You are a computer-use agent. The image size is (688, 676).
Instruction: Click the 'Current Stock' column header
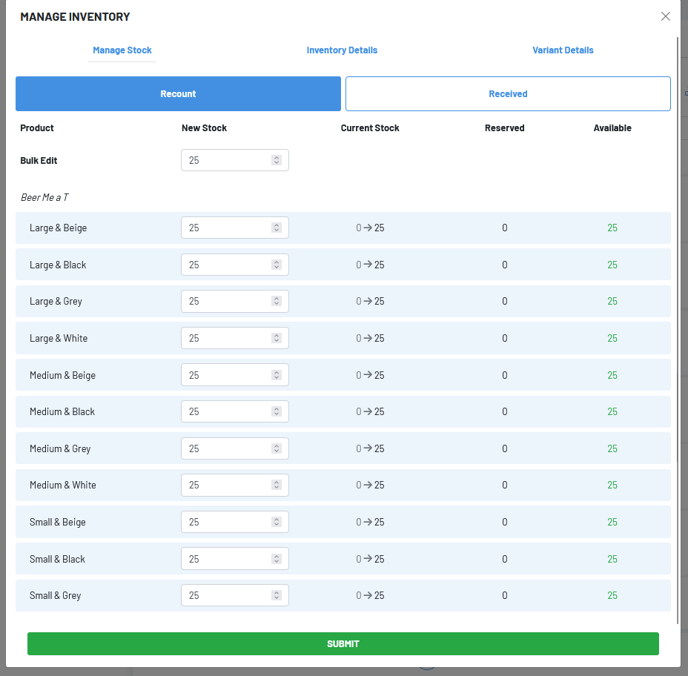[x=370, y=128]
